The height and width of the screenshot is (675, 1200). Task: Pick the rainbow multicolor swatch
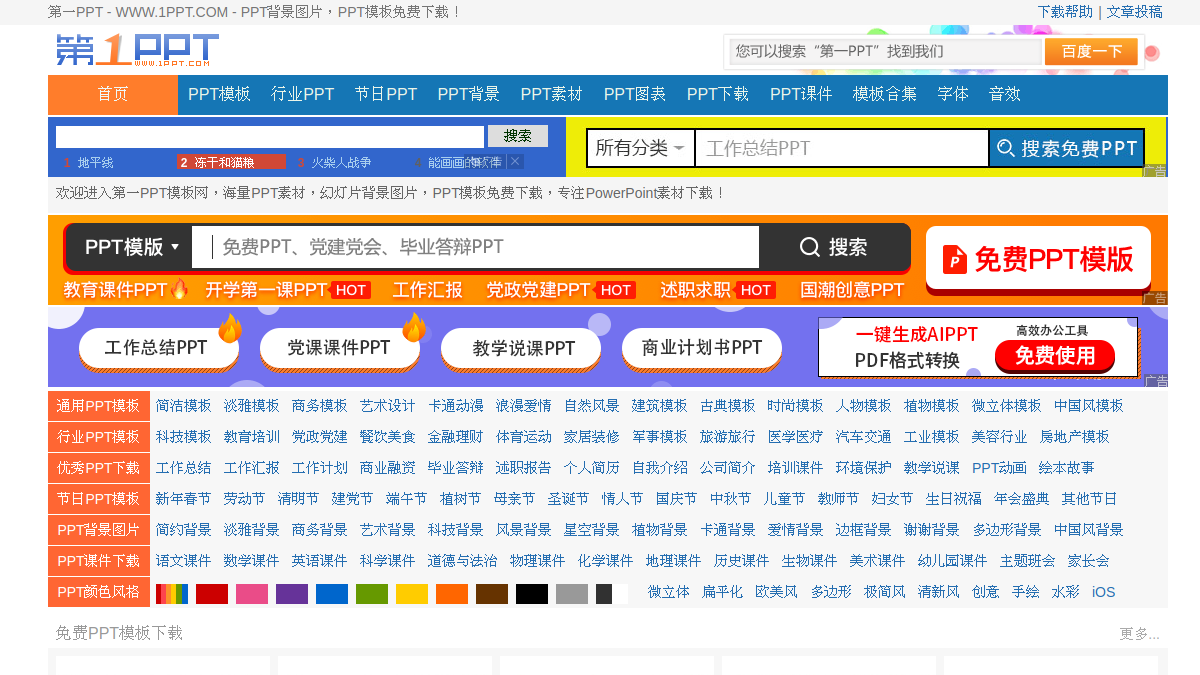tap(172, 594)
